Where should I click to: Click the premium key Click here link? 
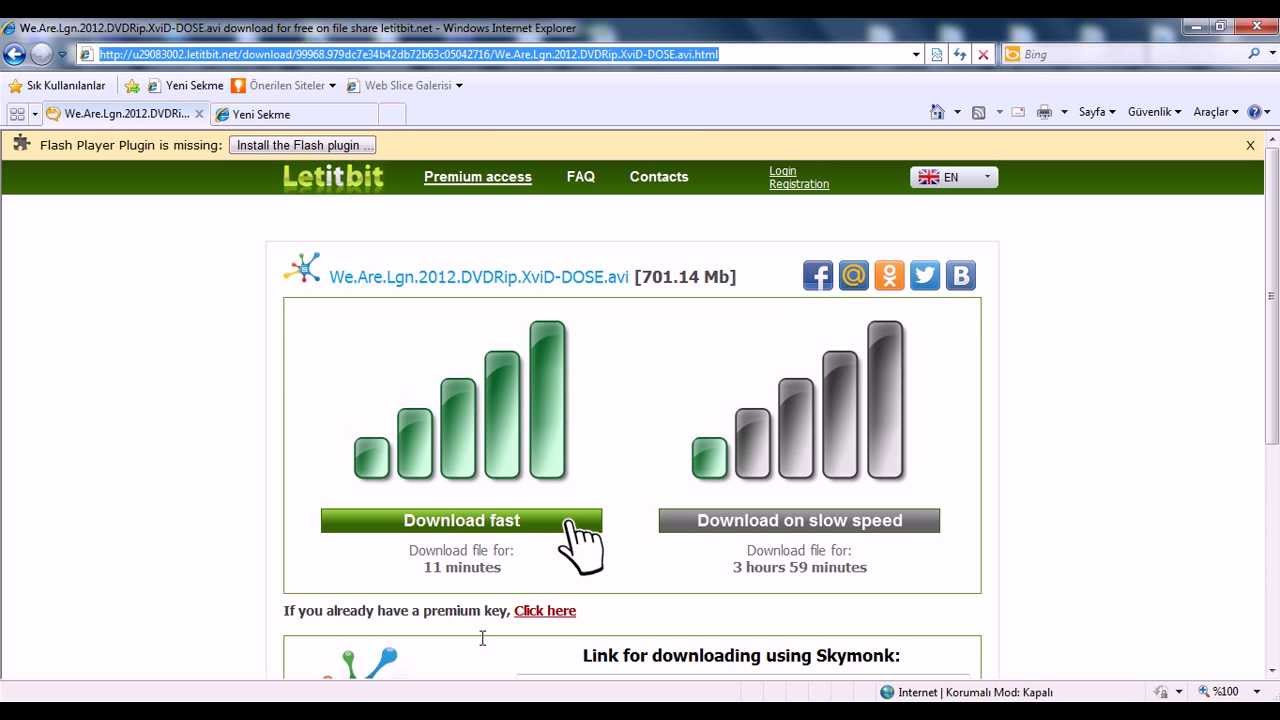tap(545, 611)
